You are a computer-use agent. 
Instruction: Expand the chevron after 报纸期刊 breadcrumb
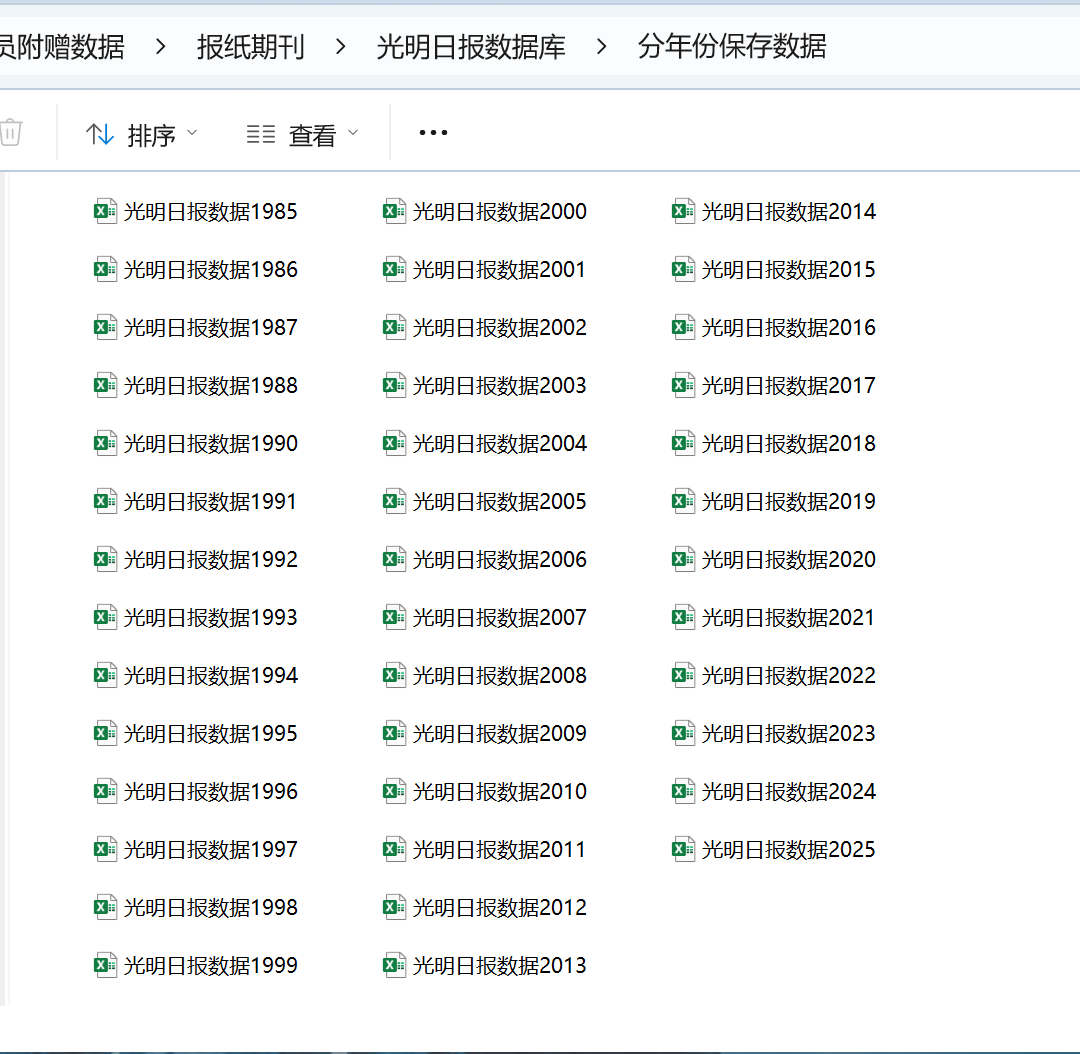pos(340,47)
